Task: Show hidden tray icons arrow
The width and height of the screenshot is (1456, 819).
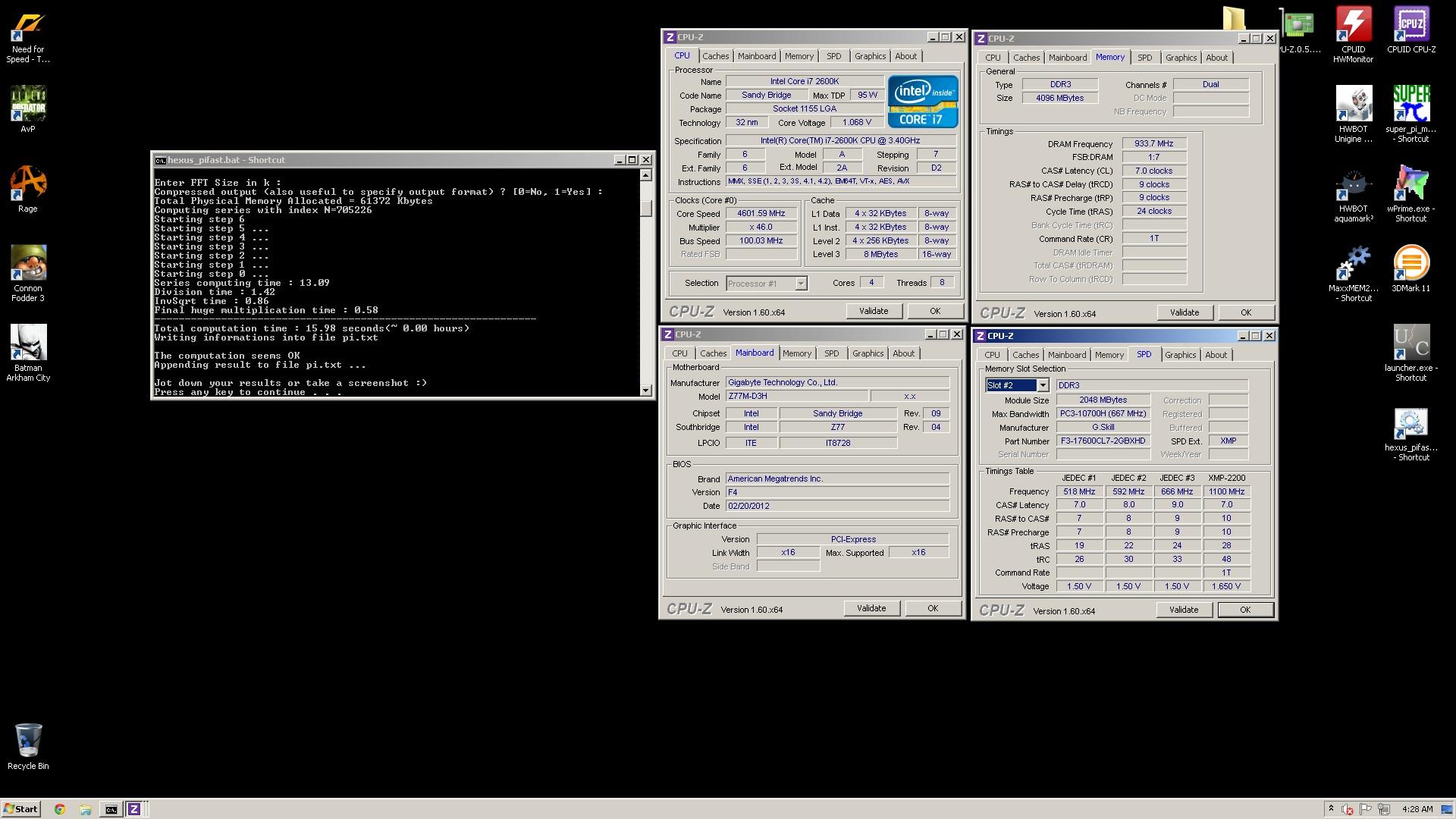Action: (x=1330, y=809)
